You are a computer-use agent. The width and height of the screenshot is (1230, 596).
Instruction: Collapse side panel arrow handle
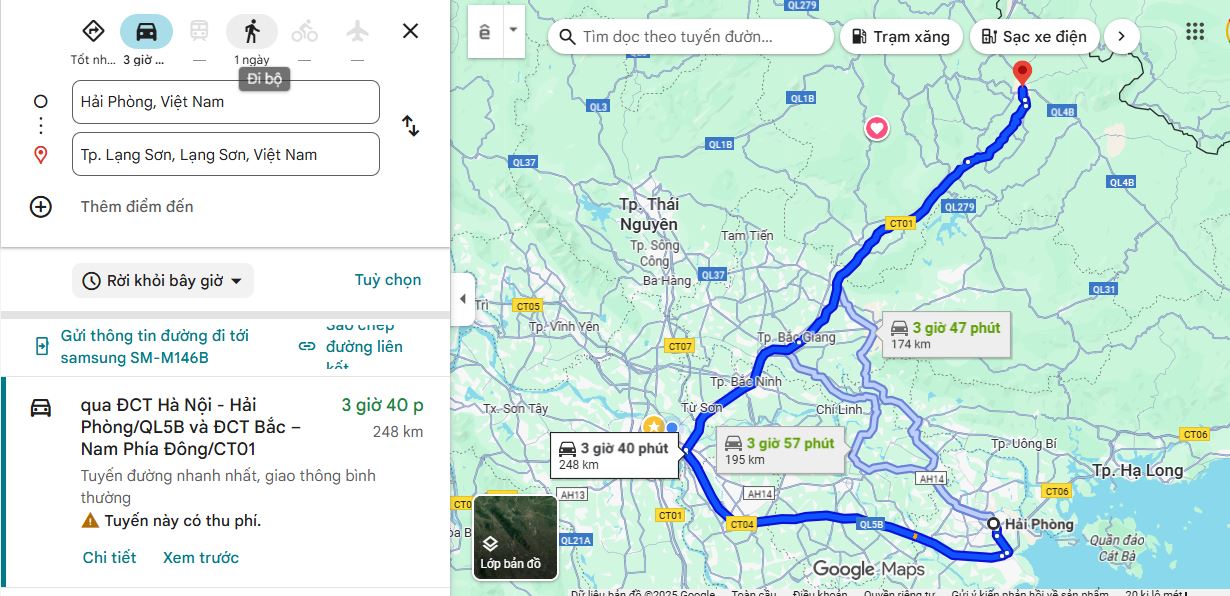pyautogui.click(x=462, y=299)
